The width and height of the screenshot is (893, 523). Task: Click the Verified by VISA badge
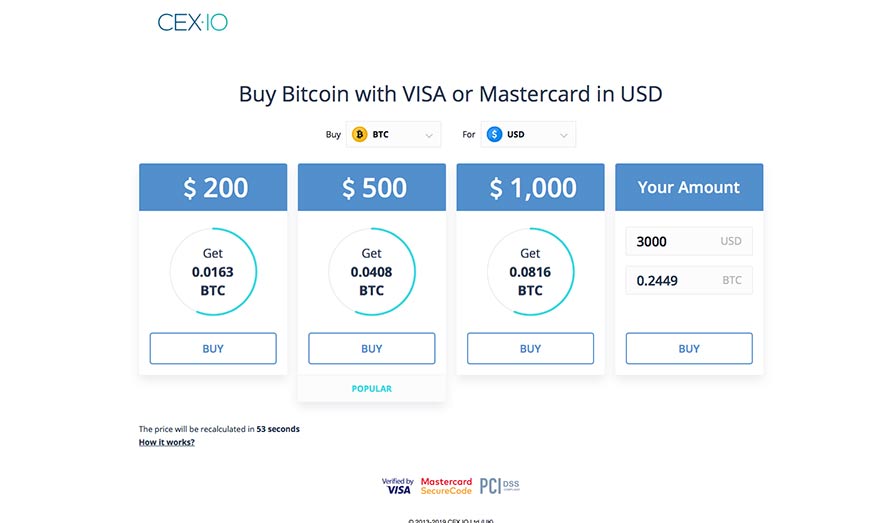396,486
